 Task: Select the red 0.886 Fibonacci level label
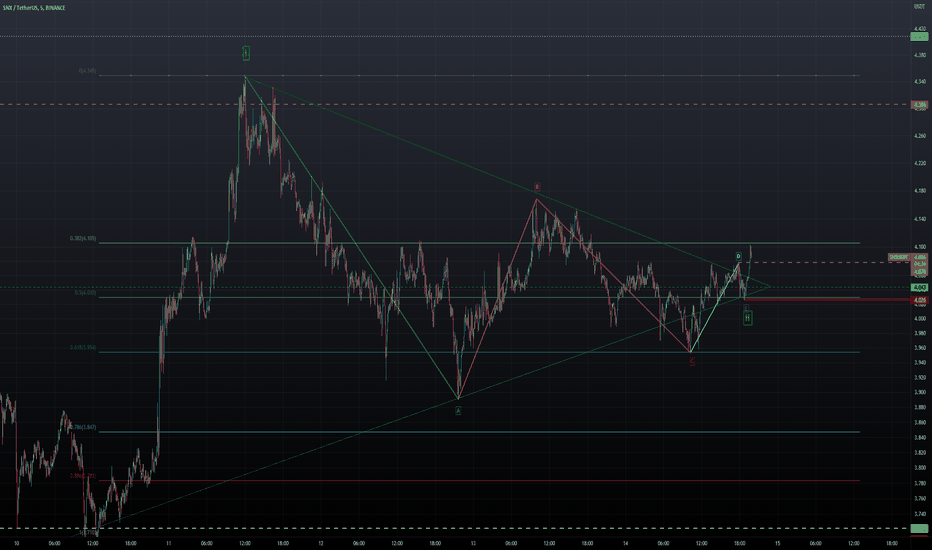(x=83, y=476)
